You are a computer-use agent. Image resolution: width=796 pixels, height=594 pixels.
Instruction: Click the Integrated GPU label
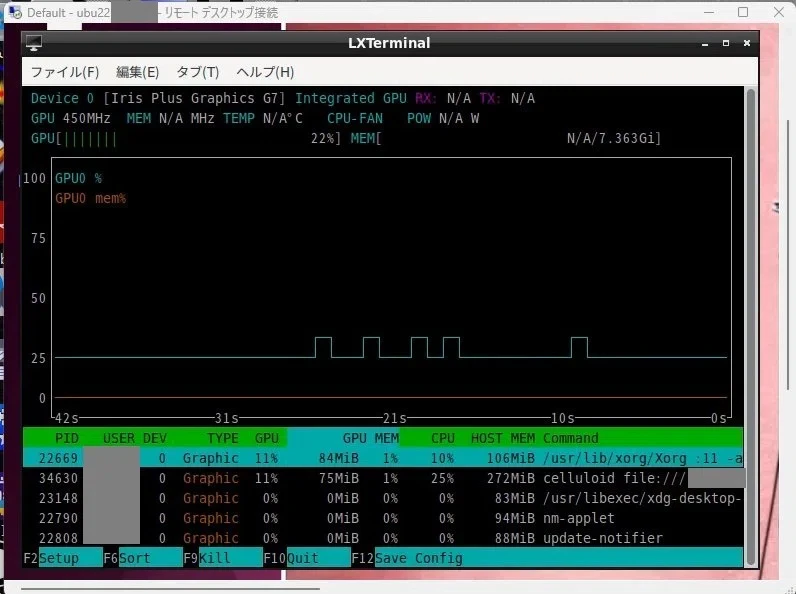[x=351, y=98]
